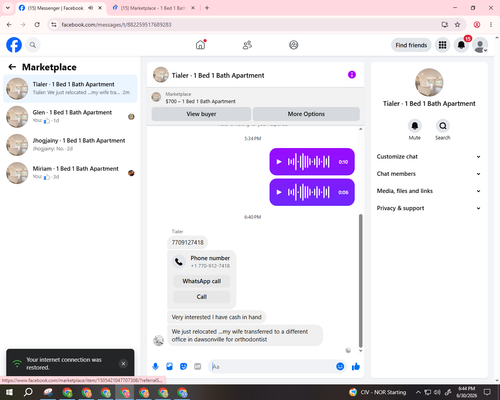Click the chat scroll down arrow
The height and width of the screenshot is (400, 500).
[360, 351]
